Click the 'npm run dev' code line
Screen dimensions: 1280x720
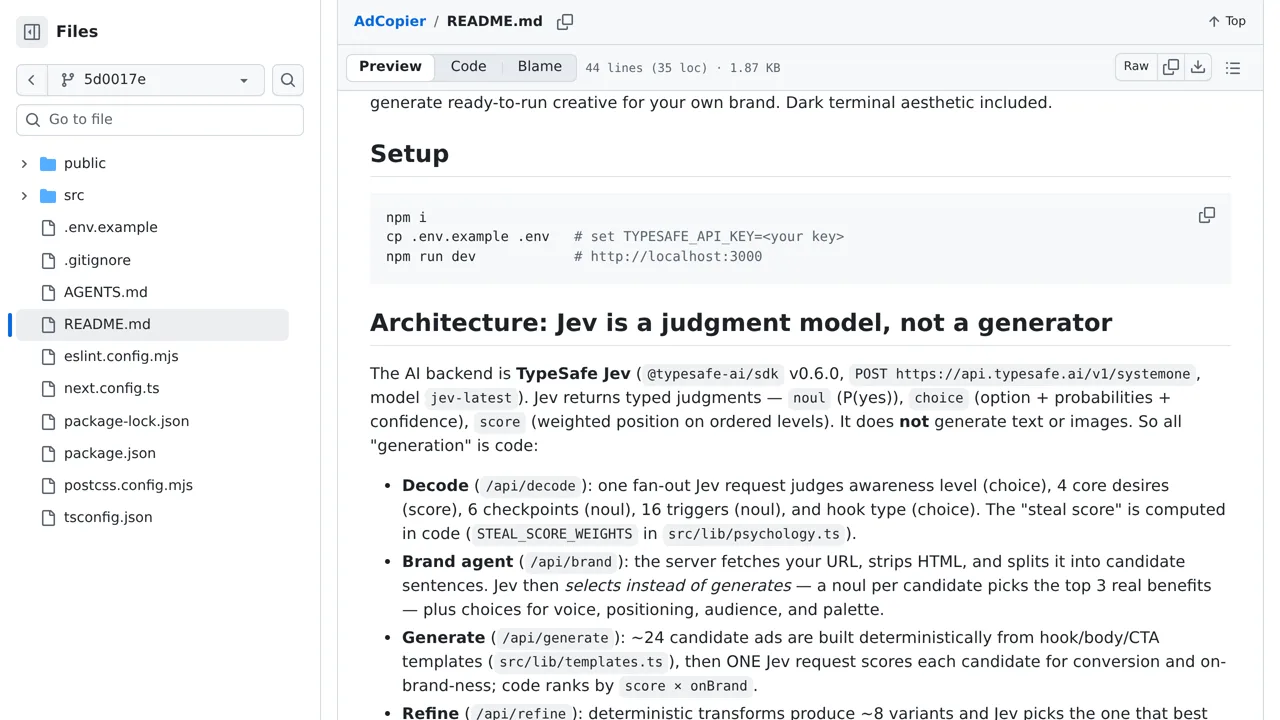(431, 256)
